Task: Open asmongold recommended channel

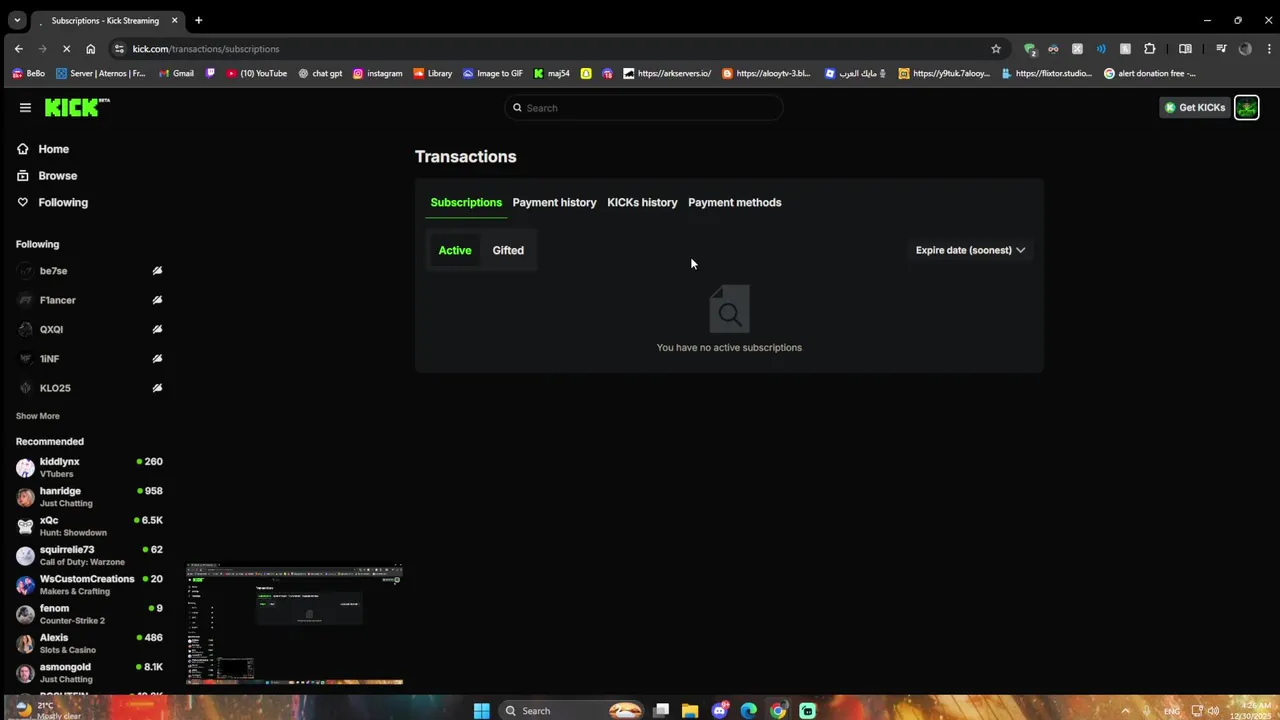Action: (89, 673)
